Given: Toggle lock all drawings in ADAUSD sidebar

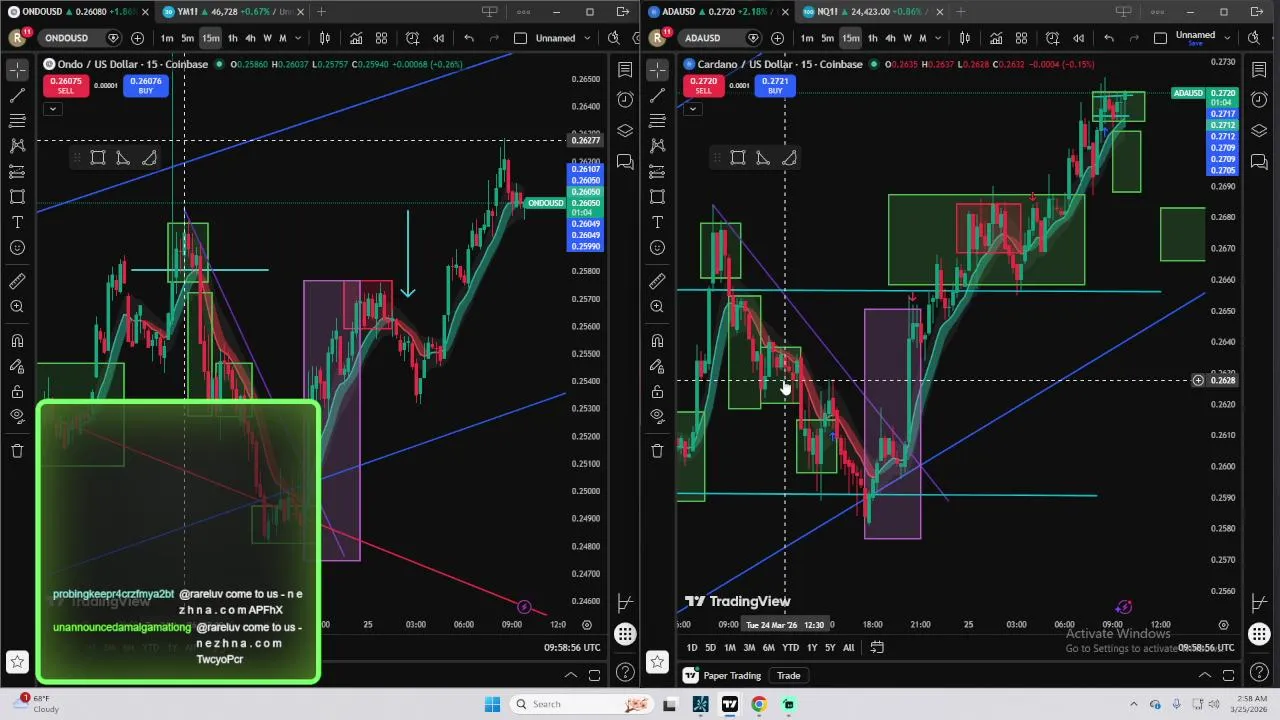Looking at the screenshot, I should [657, 391].
